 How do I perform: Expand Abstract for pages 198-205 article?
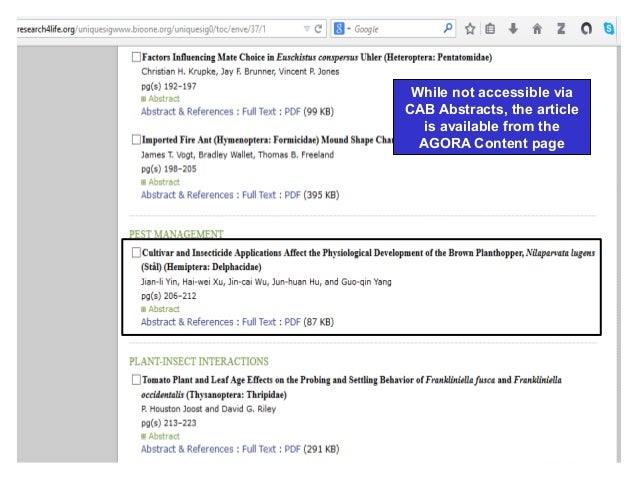[x=160, y=182]
